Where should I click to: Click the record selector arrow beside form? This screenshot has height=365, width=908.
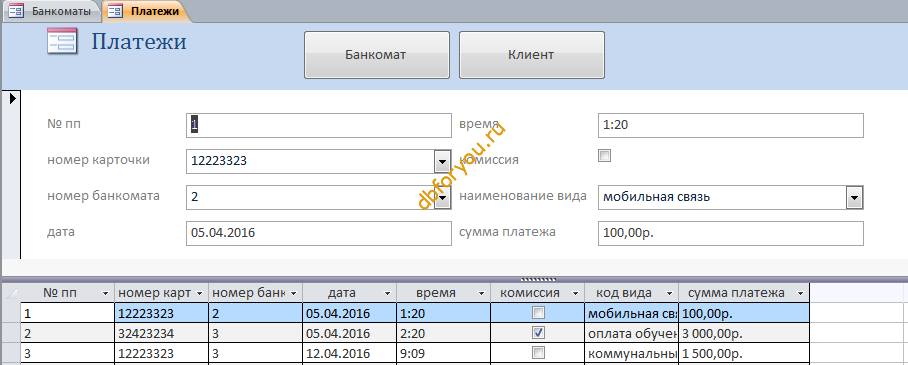click(12, 98)
